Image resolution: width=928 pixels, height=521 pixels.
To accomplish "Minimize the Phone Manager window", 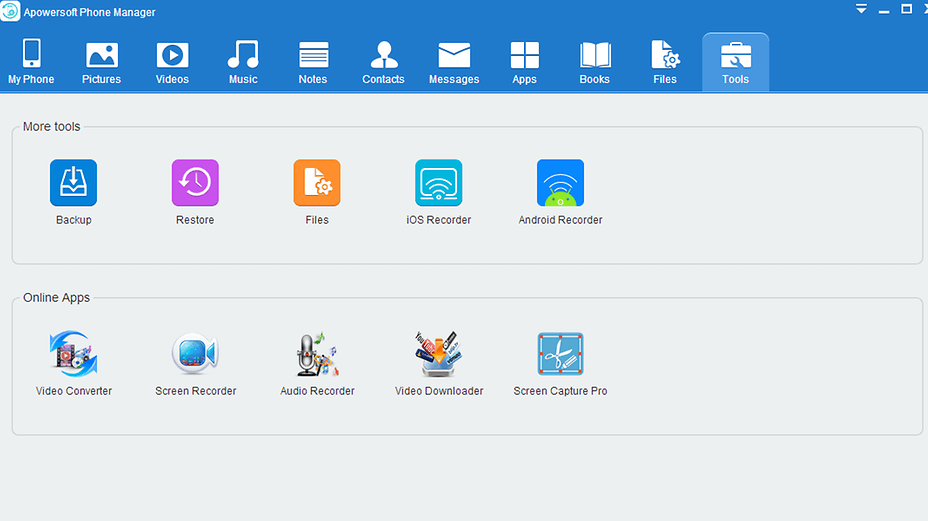I will 884,11.
